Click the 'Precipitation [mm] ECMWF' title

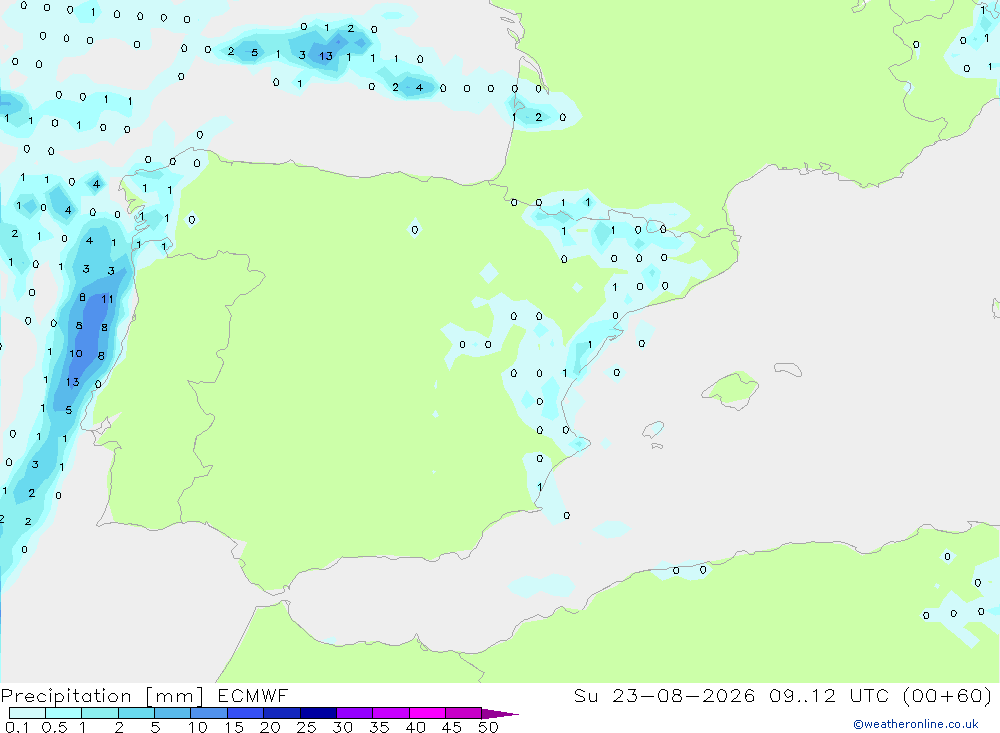pyautogui.click(x=144, y=695)
